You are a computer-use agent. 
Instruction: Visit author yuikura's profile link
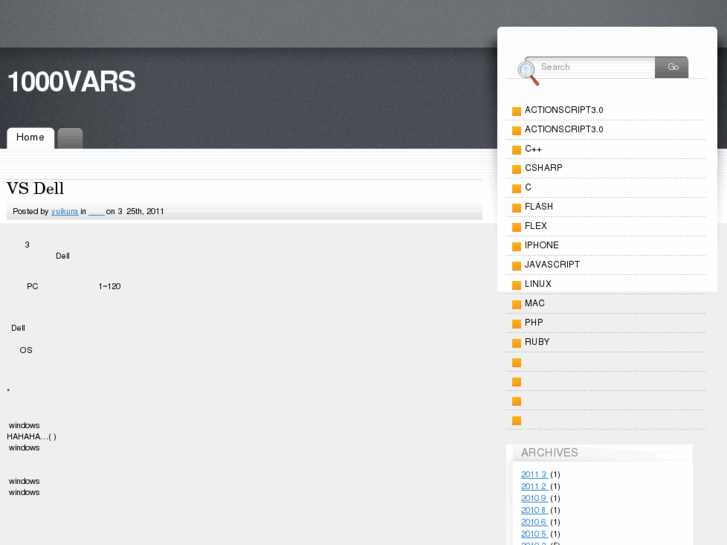click(64, 212)
